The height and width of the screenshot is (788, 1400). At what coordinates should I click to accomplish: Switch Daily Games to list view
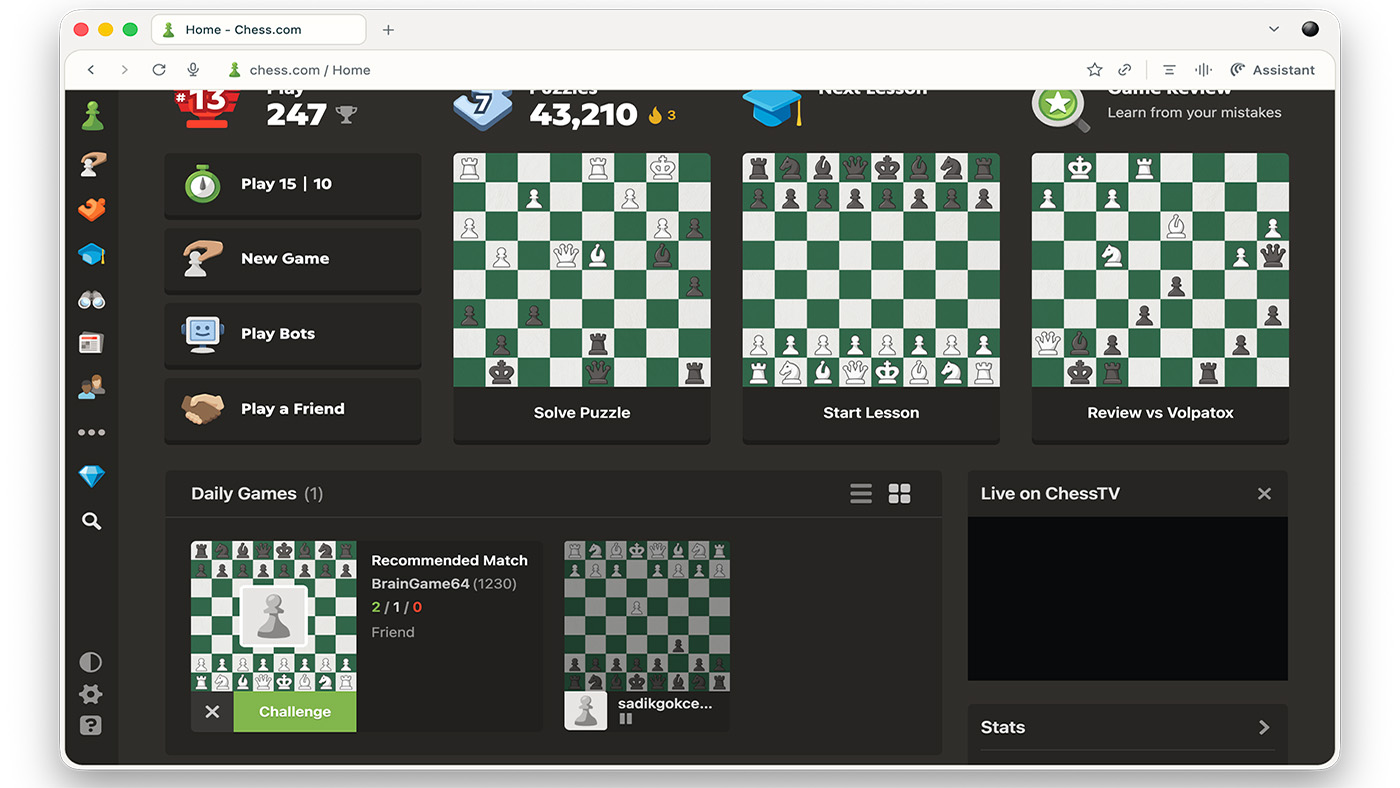click(861, 494)
